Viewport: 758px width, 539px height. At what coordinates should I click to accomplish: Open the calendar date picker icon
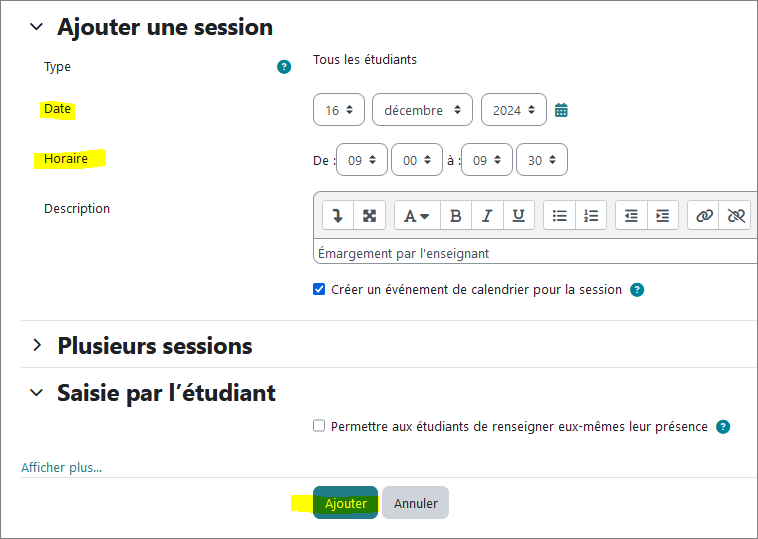(x=561, y=110)
